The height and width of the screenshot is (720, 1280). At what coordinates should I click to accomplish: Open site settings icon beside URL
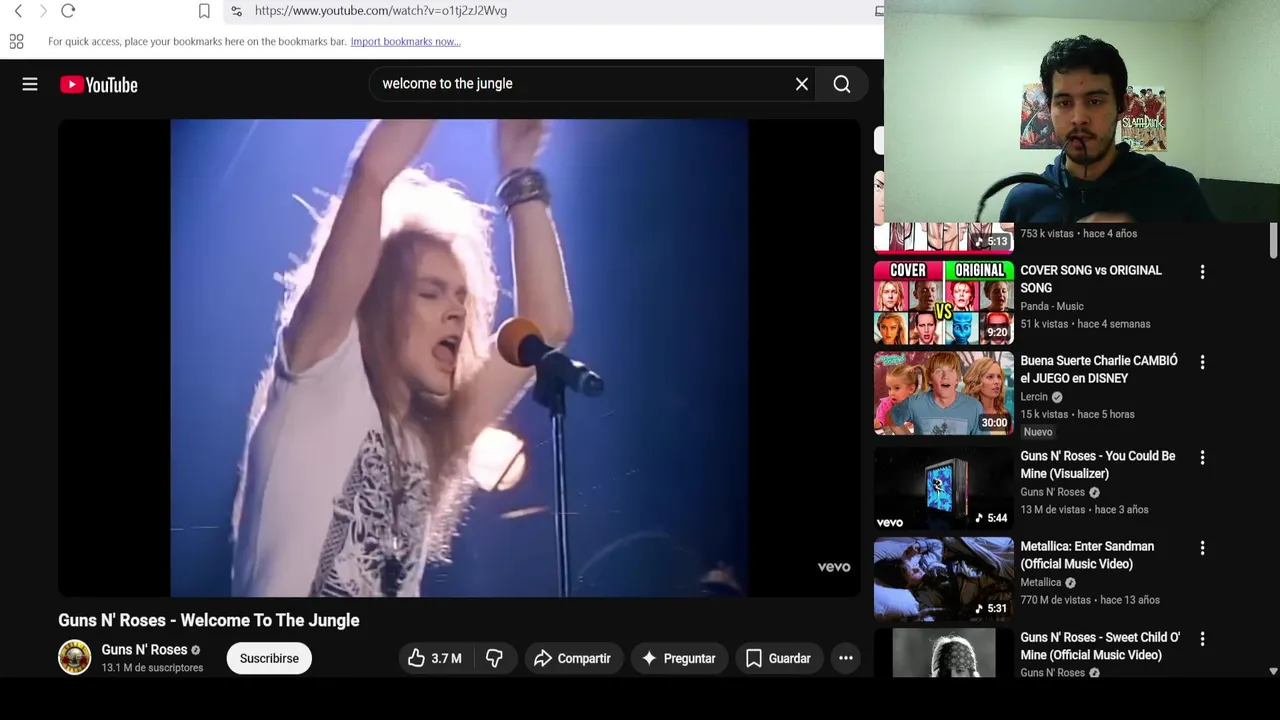(x=236, y=11)
